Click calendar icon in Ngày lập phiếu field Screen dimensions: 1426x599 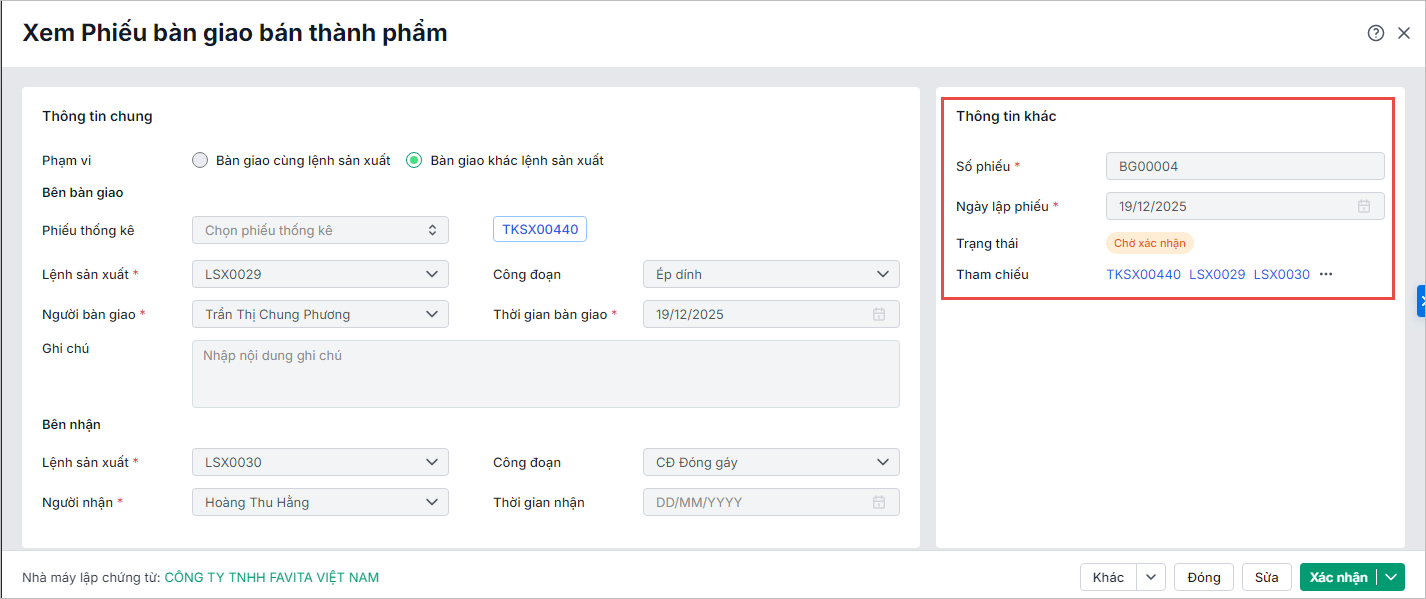click(1364, 207)
